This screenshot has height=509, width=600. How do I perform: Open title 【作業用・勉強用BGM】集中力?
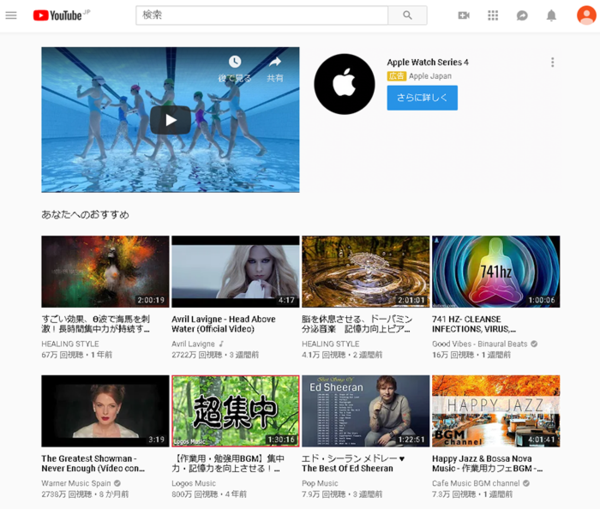point(228,463)
